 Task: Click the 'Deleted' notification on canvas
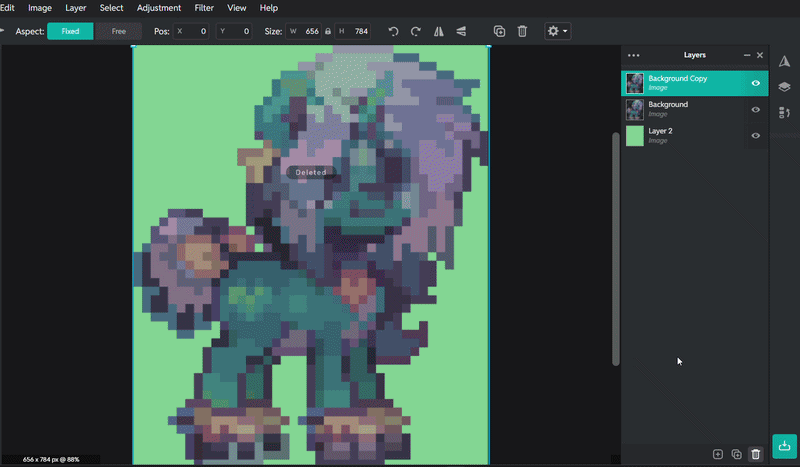[x=311, y=173]
